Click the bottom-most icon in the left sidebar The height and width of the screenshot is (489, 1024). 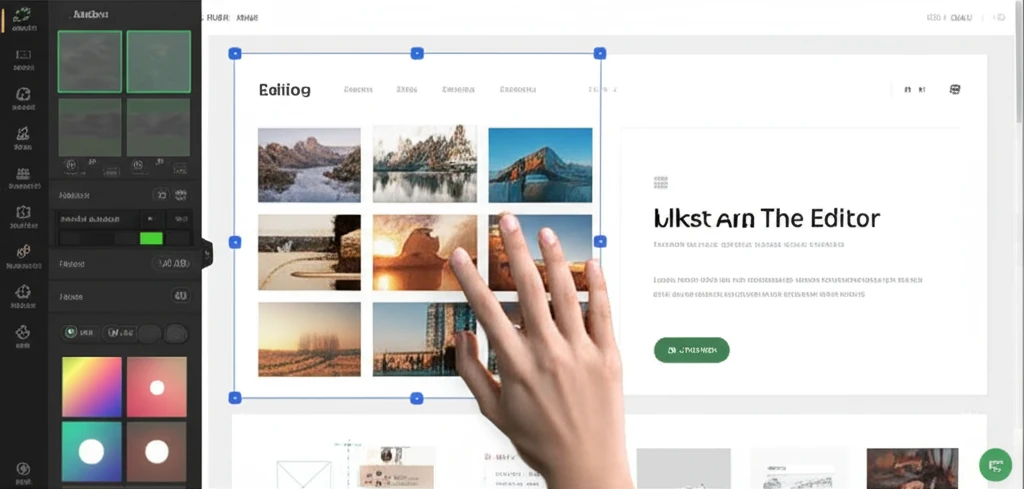[x=23, y=470]
